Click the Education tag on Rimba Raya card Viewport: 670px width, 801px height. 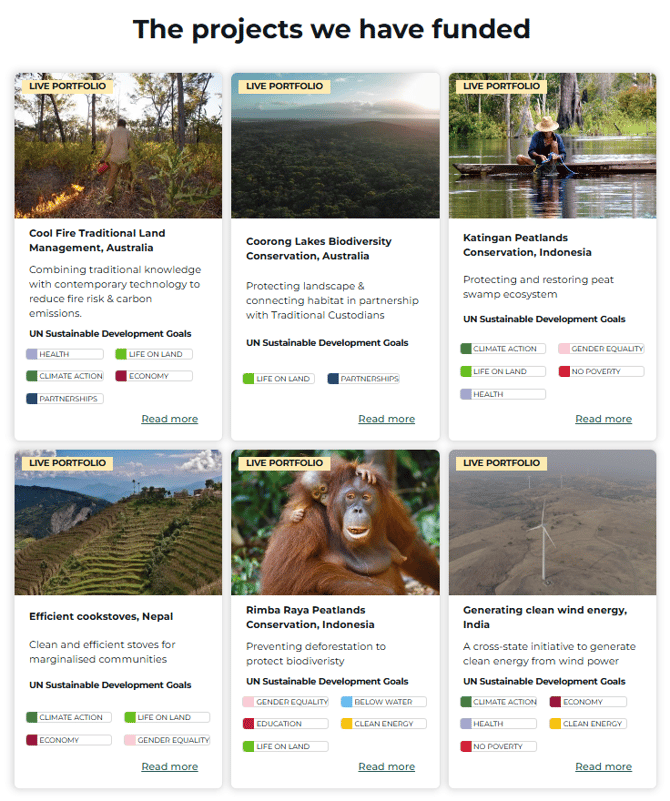(285, 723)
